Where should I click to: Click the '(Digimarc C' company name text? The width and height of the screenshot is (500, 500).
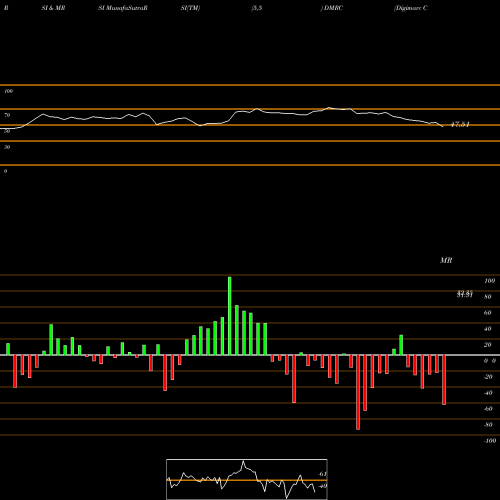pos(411,8)
